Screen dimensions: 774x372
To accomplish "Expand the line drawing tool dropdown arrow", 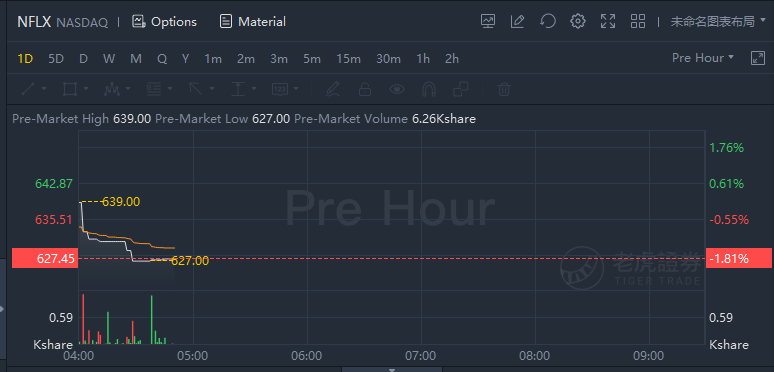I will 44,89.
